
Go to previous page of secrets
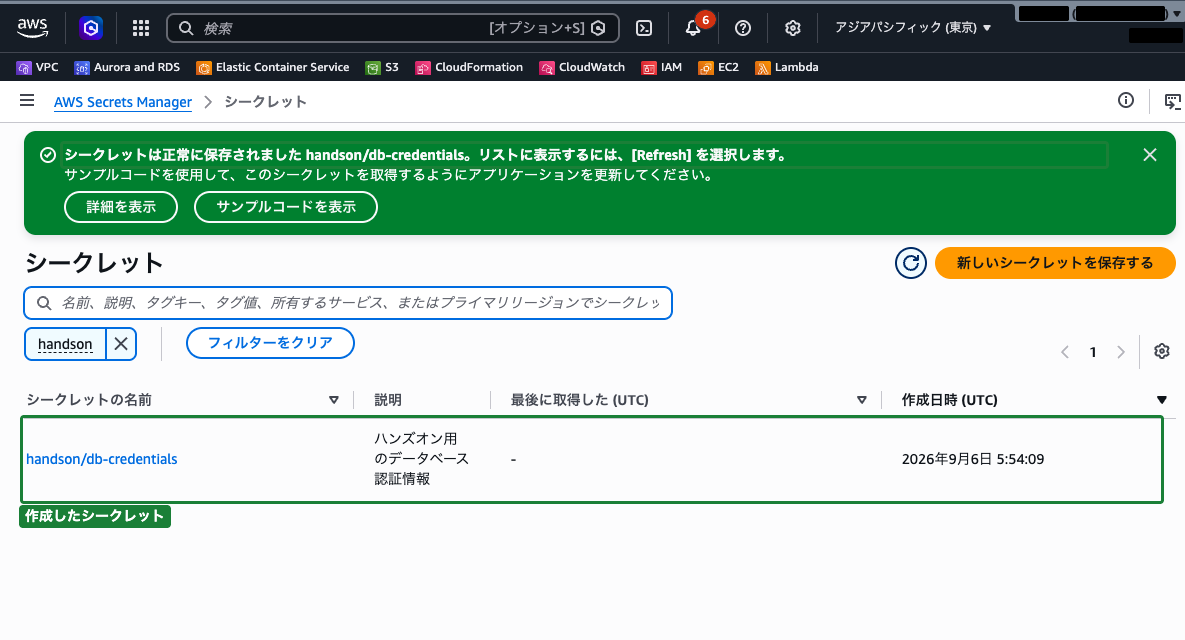(1065, 352)
